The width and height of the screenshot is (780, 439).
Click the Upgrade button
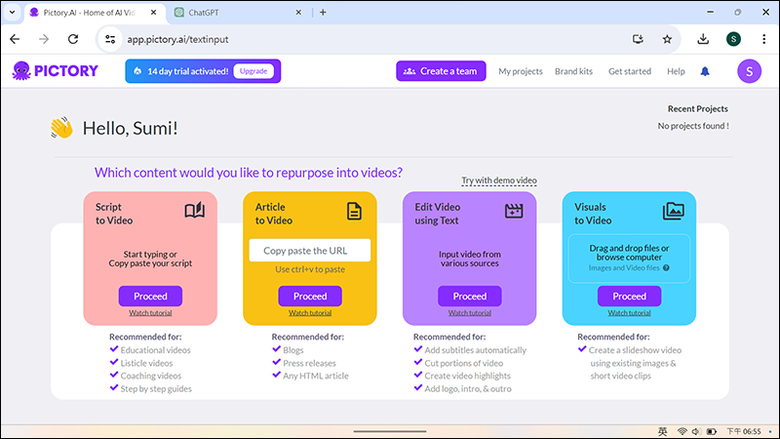click(254, 71)
